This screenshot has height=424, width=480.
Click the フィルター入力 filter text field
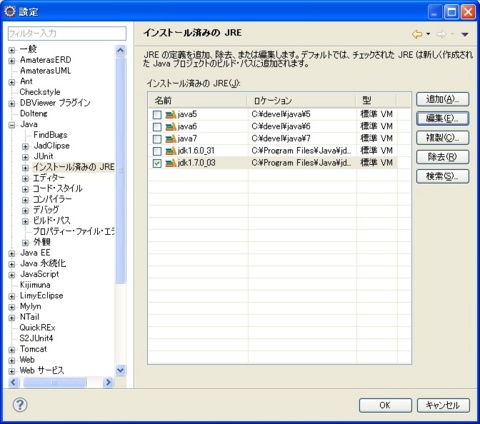(x=67, y=34)
